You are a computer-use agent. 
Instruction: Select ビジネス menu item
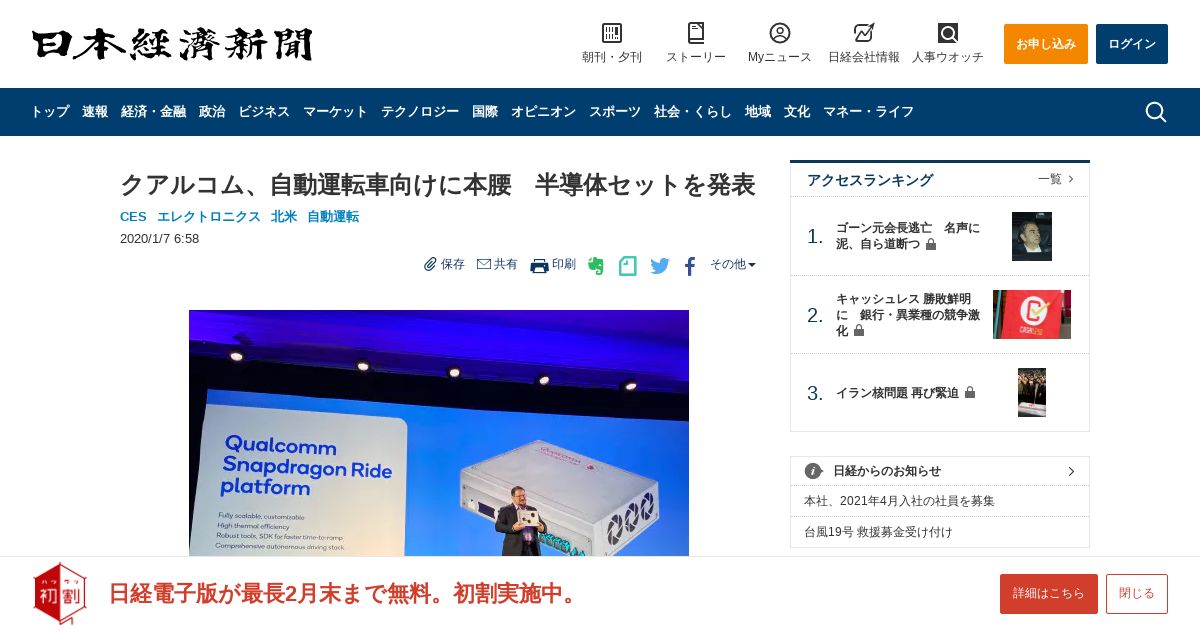tap(264, 112)
